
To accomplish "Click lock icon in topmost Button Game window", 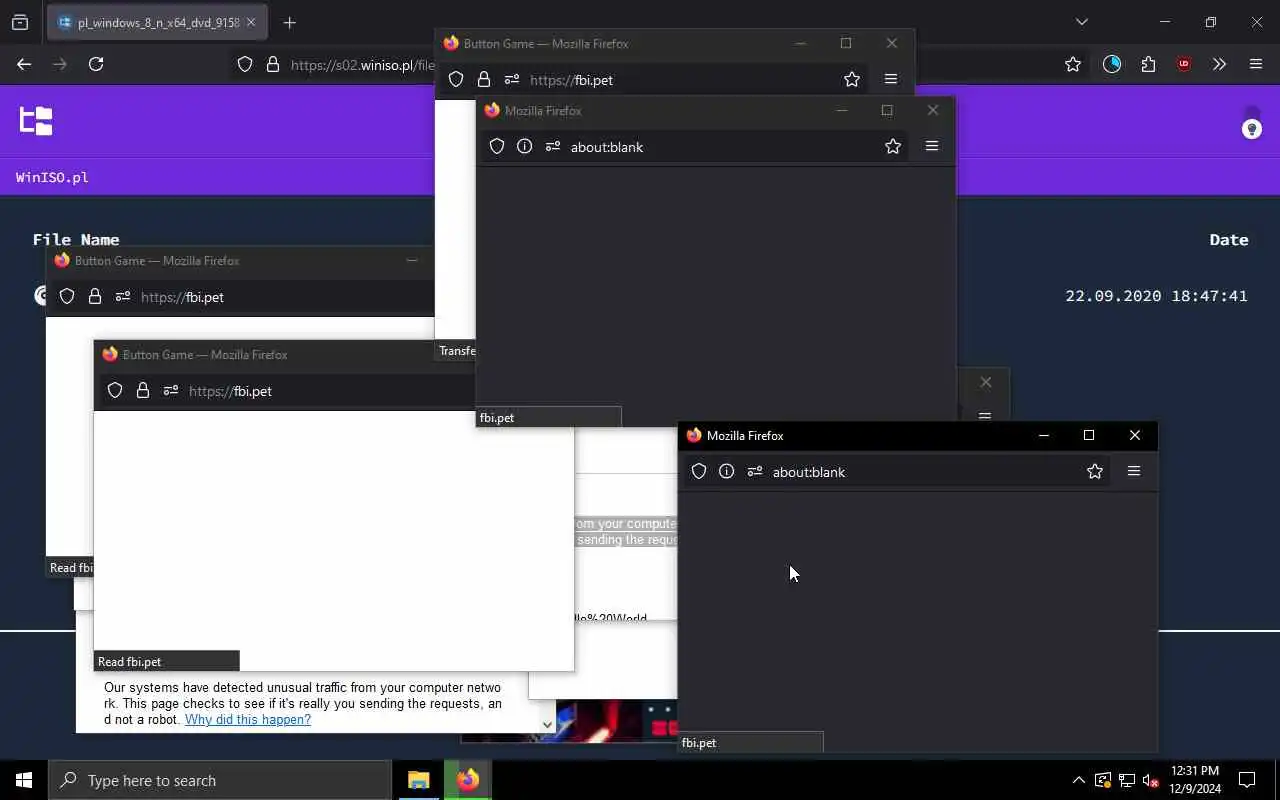I will point(484,79).
